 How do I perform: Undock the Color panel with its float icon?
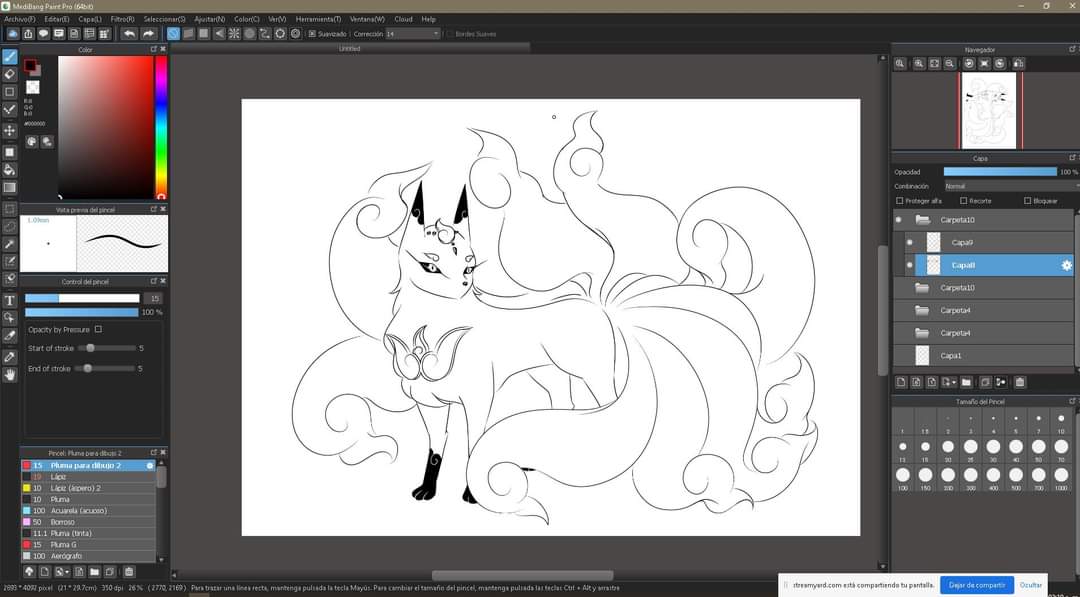tap(154, 49)
